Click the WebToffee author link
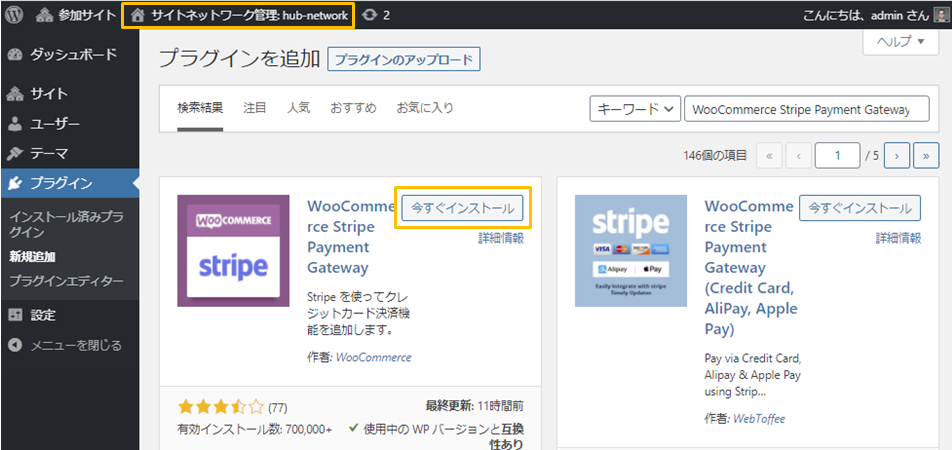Screen dimensions: 952x450 coord(760,418)
